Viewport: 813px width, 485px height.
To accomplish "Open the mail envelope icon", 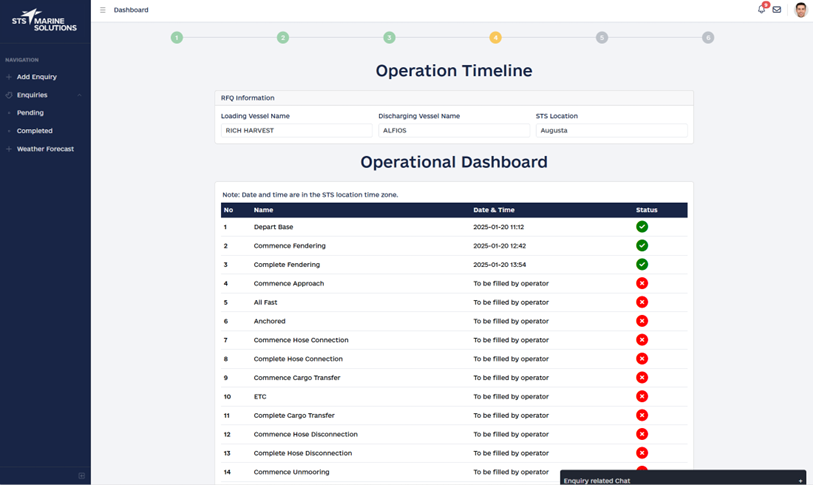I will point(777,10).
